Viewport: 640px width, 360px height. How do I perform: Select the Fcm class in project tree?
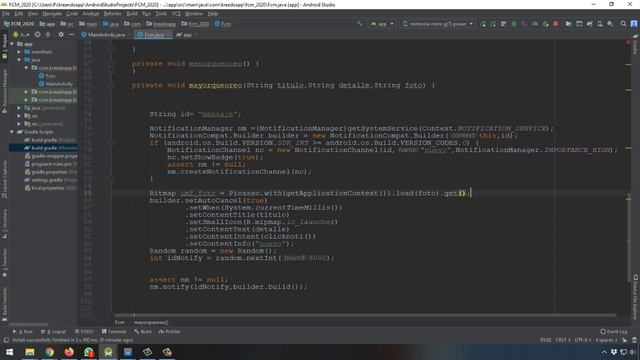pyautogui.click(x=47, y=76)
